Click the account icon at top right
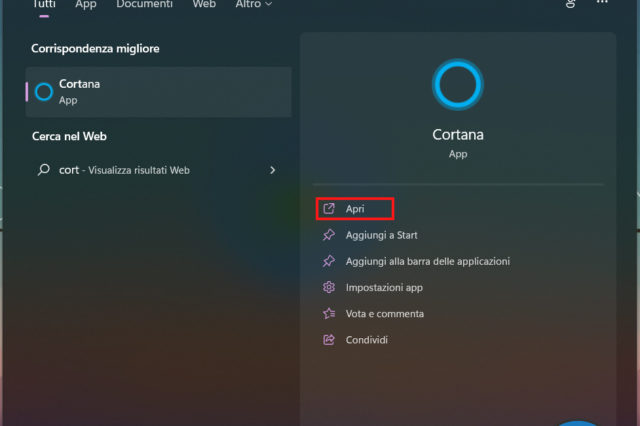The height and width of the screenshot is (426, 640). pos(571,5)
